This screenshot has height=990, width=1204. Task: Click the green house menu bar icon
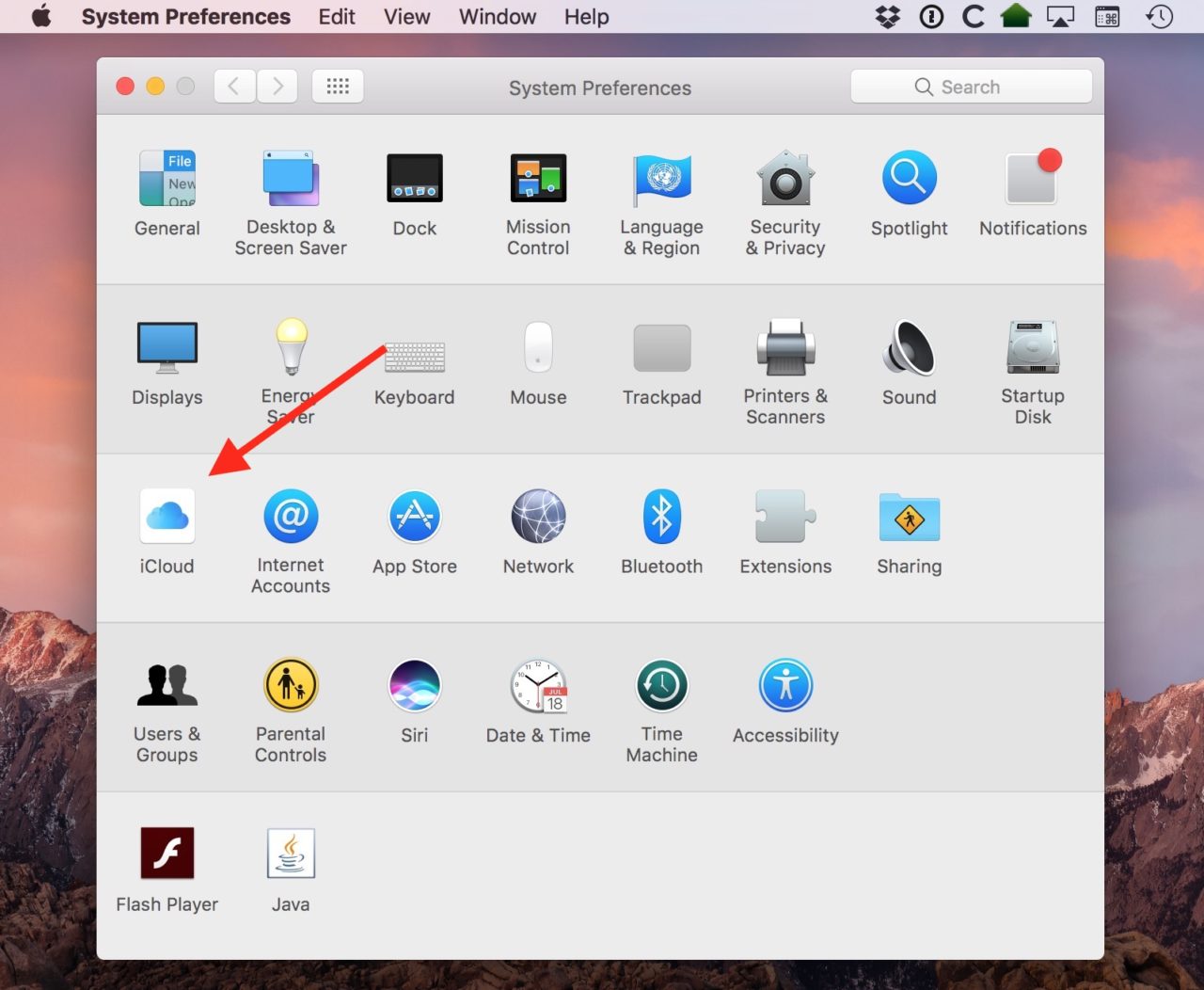coord(1016,16)
